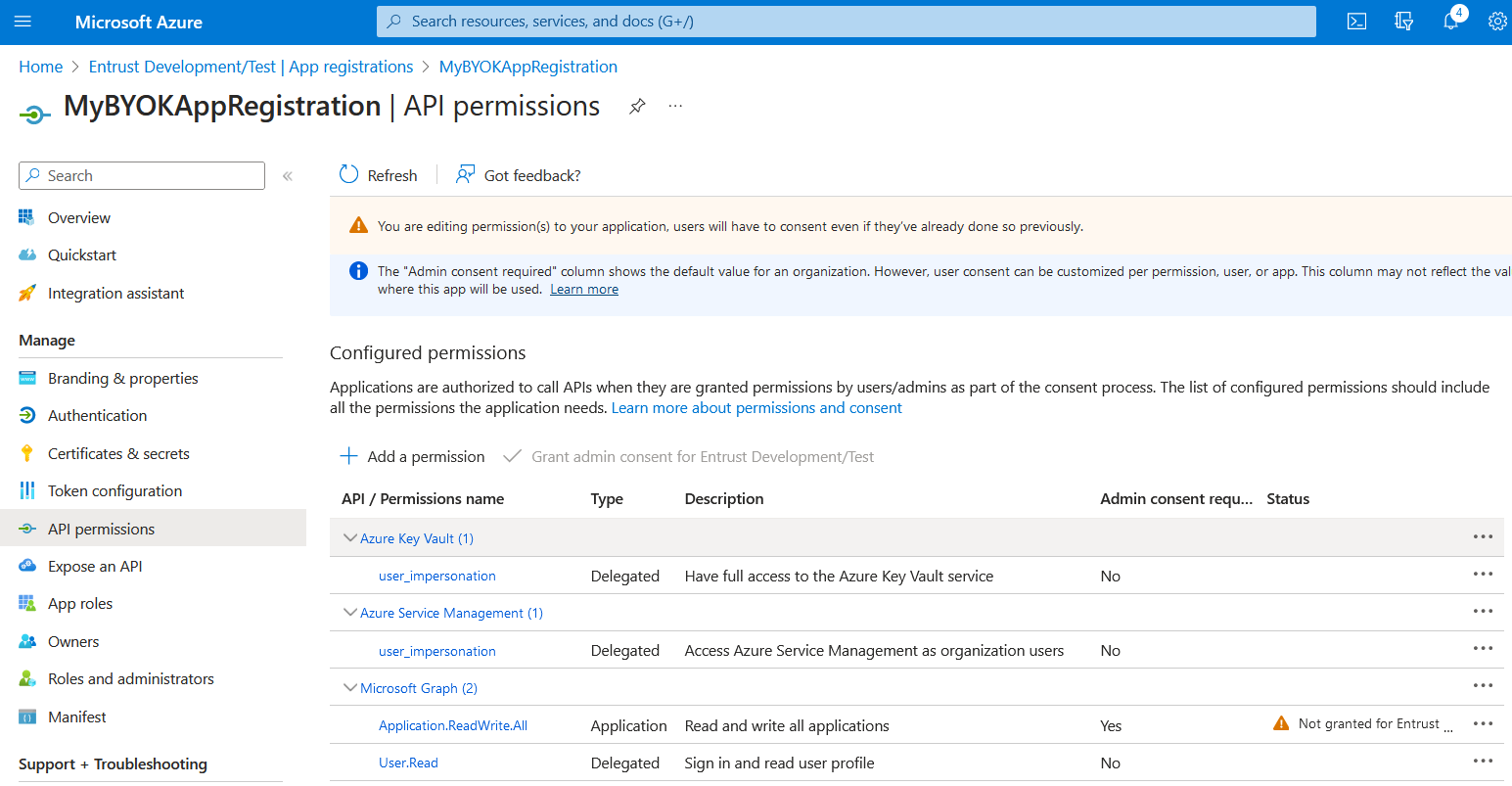This screenshot has height=786, width=1512.
Task: Open Azure Key Vault user_impersonation permission
Action: tap(436, 576)
